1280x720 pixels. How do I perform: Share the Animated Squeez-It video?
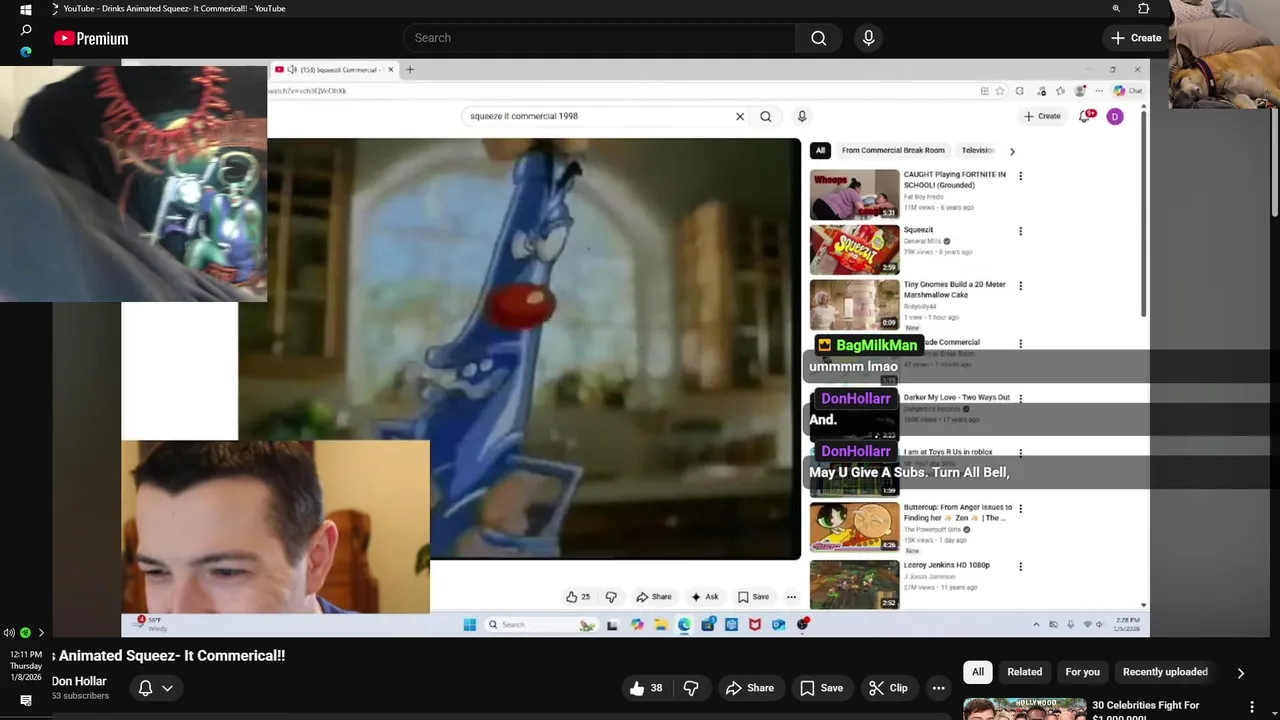(x=750, y=688)
